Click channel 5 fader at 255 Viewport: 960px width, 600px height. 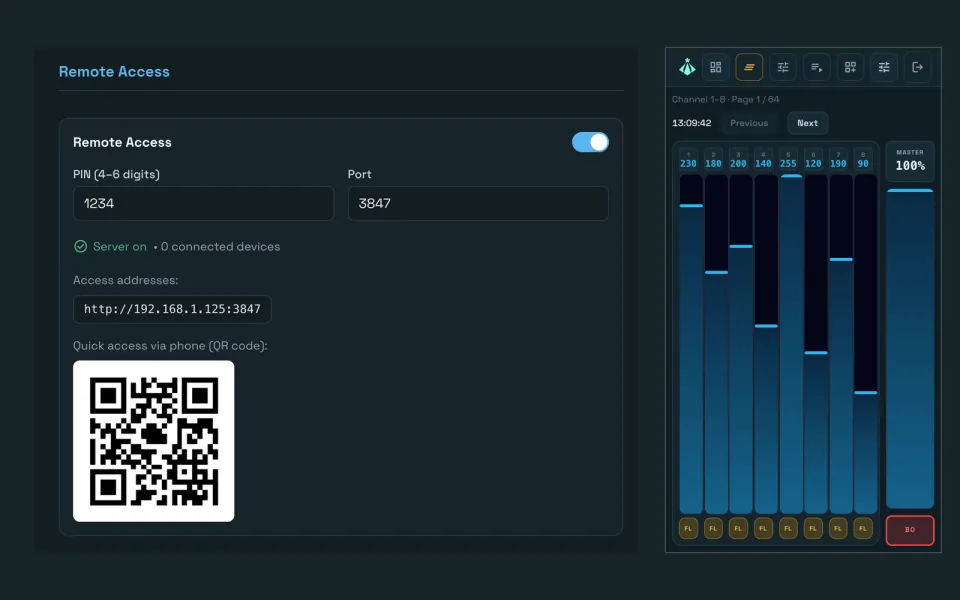(x=791, y=344)
